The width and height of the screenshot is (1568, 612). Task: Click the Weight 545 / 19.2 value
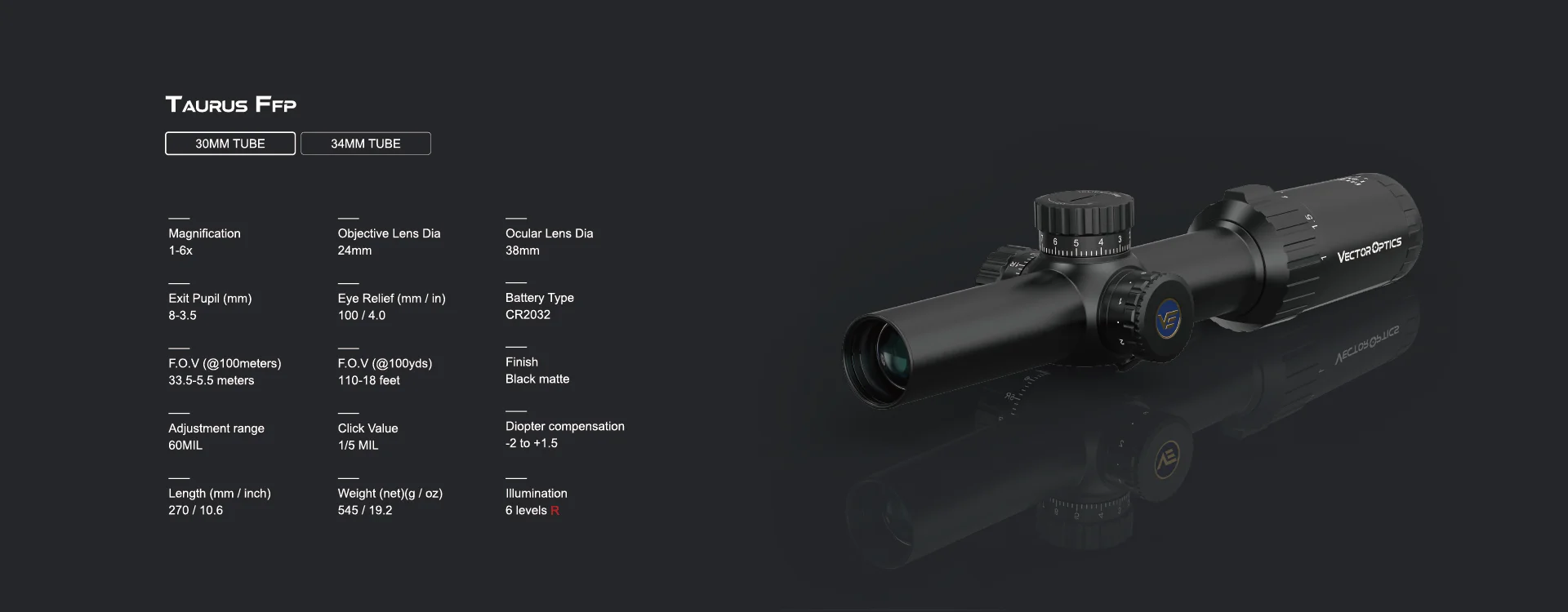(365, 511)
